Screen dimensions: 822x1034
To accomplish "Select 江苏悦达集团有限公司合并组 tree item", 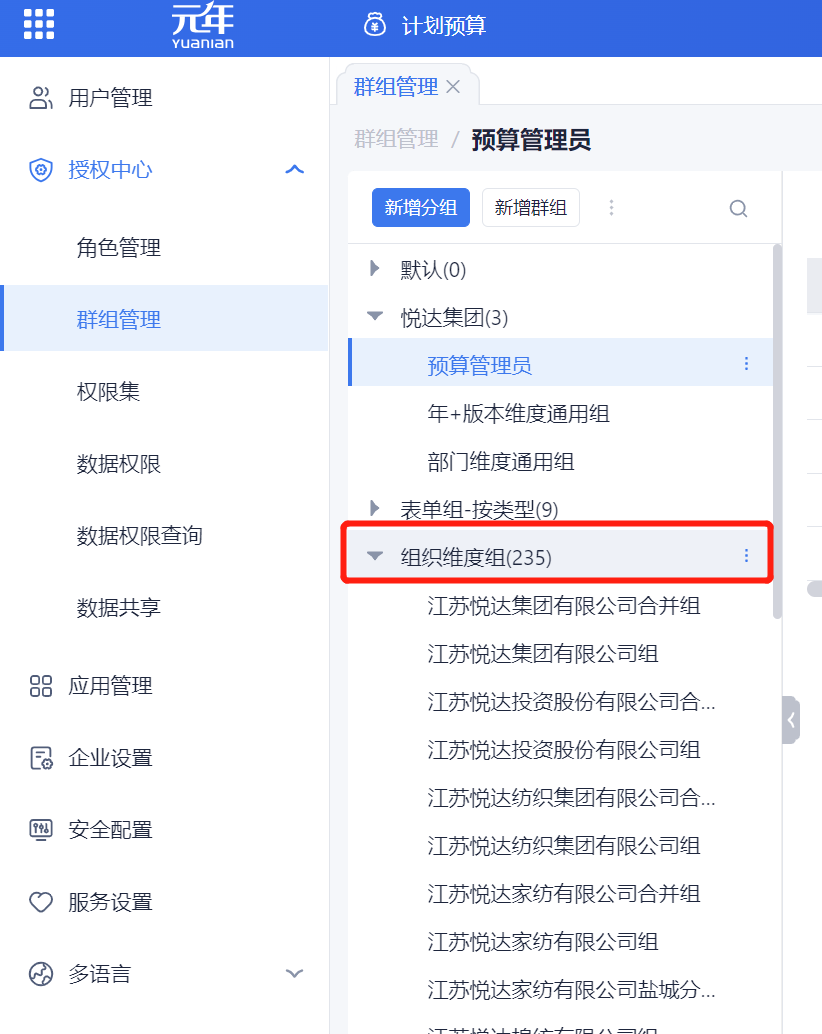I will coord(563,606).
